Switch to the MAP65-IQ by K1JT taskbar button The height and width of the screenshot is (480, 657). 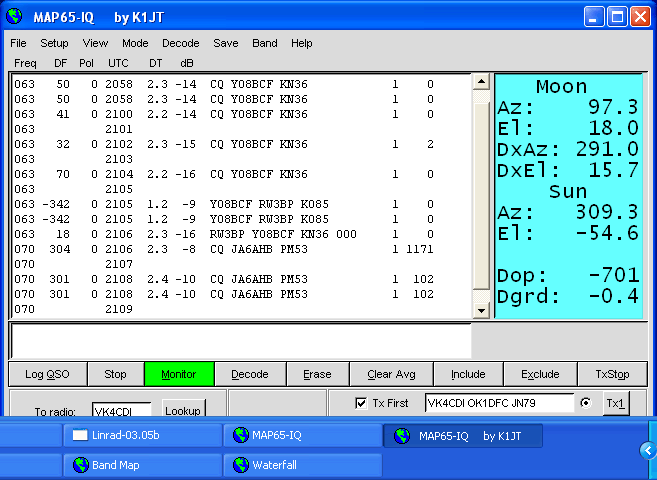[x=463, y=436]
